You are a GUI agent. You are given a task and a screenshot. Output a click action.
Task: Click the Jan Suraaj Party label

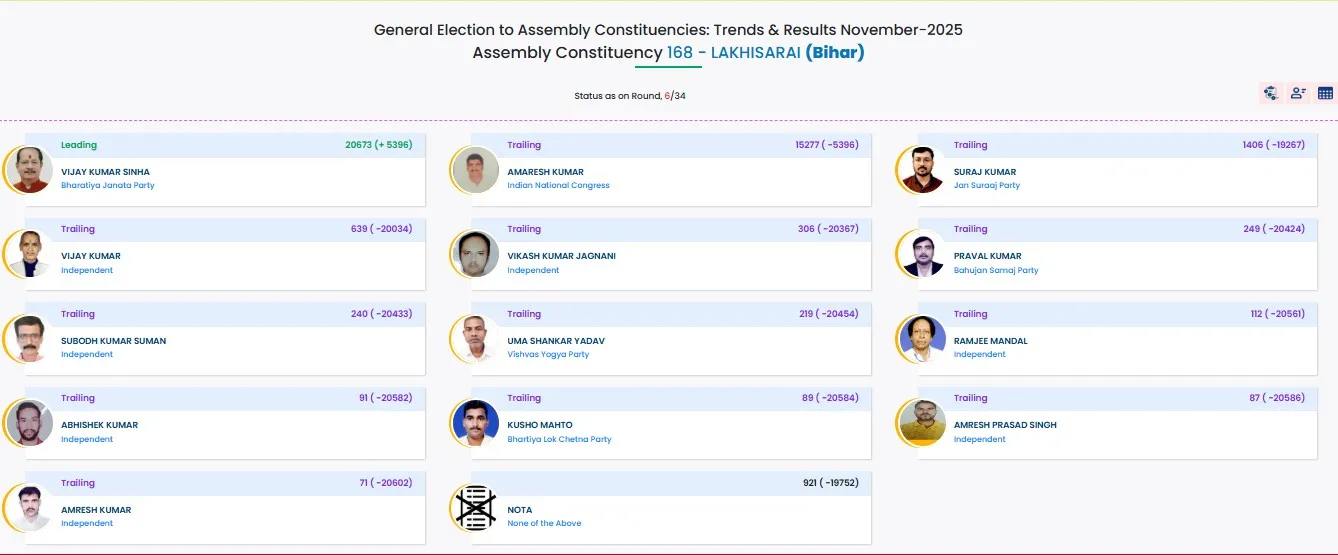pos(987,186)
